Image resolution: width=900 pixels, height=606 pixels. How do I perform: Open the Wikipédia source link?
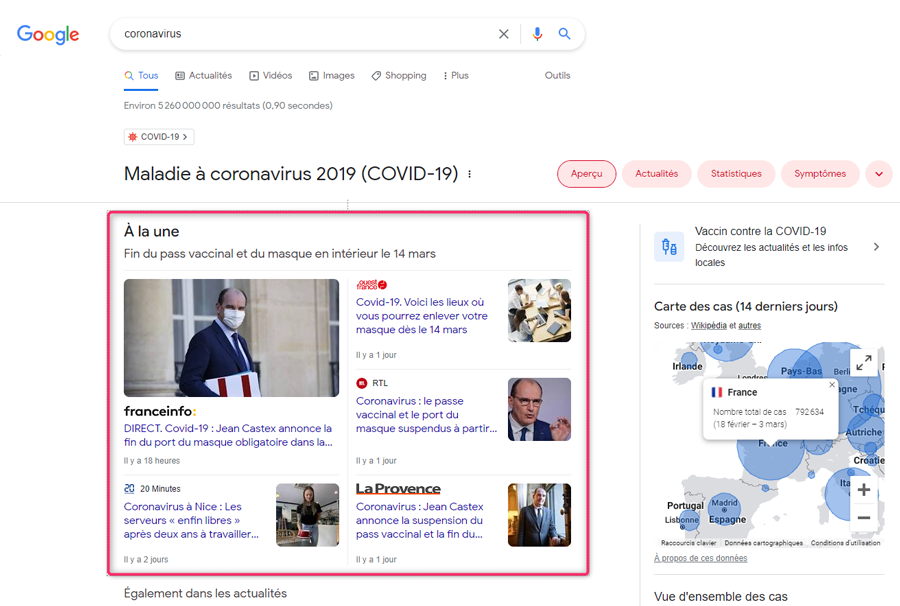(x=708, y=325)
